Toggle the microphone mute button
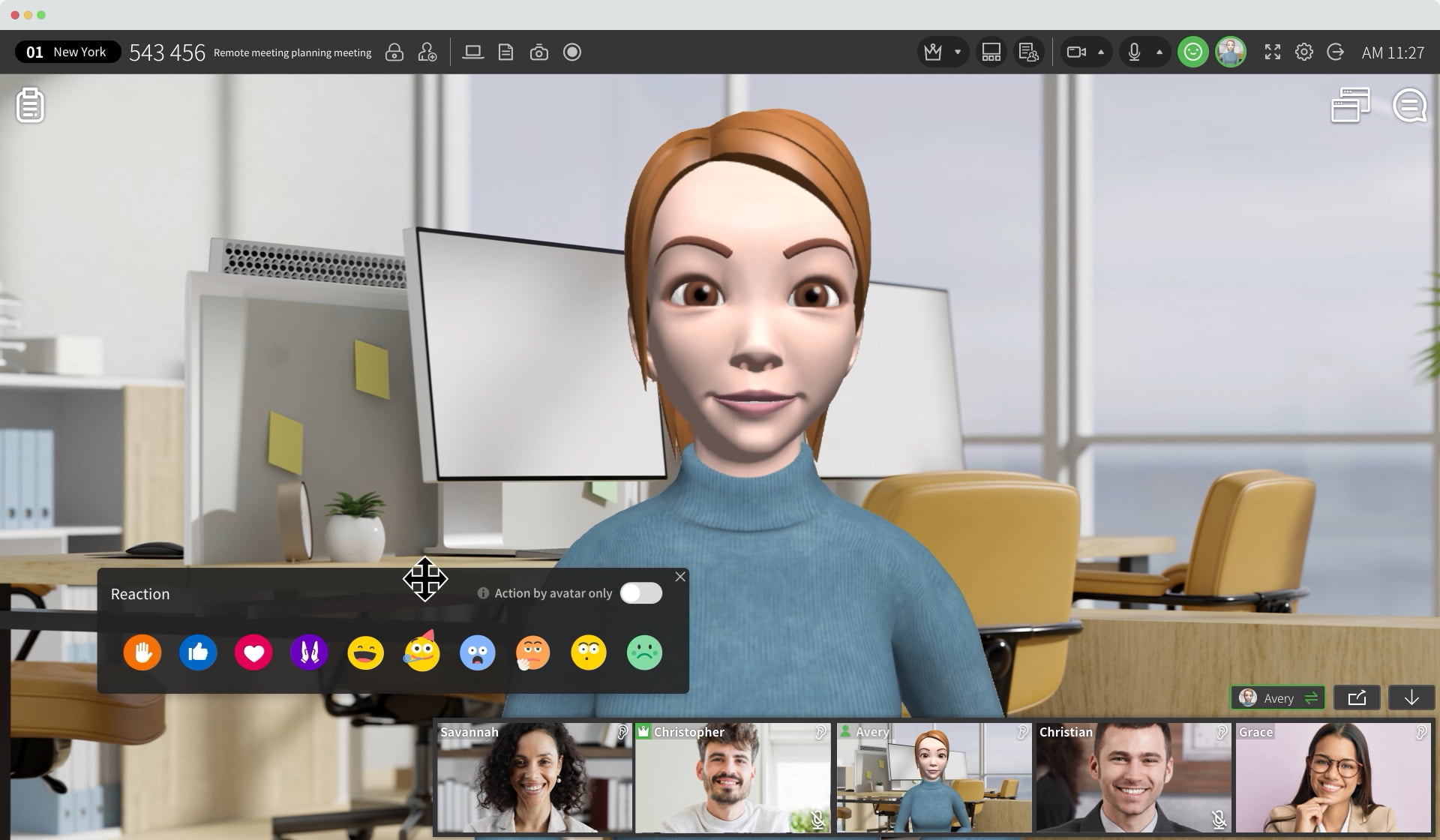This screenshot has width=1440, height=840. coord(1134,52)
